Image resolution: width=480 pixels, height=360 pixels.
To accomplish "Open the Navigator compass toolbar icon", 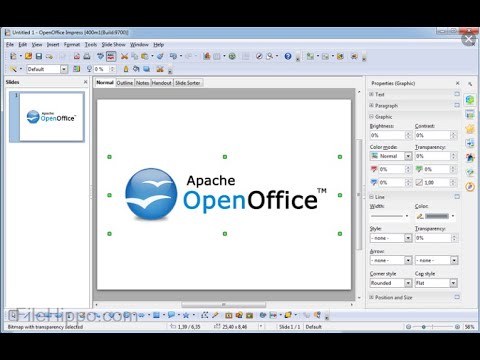I will (259, 56).
